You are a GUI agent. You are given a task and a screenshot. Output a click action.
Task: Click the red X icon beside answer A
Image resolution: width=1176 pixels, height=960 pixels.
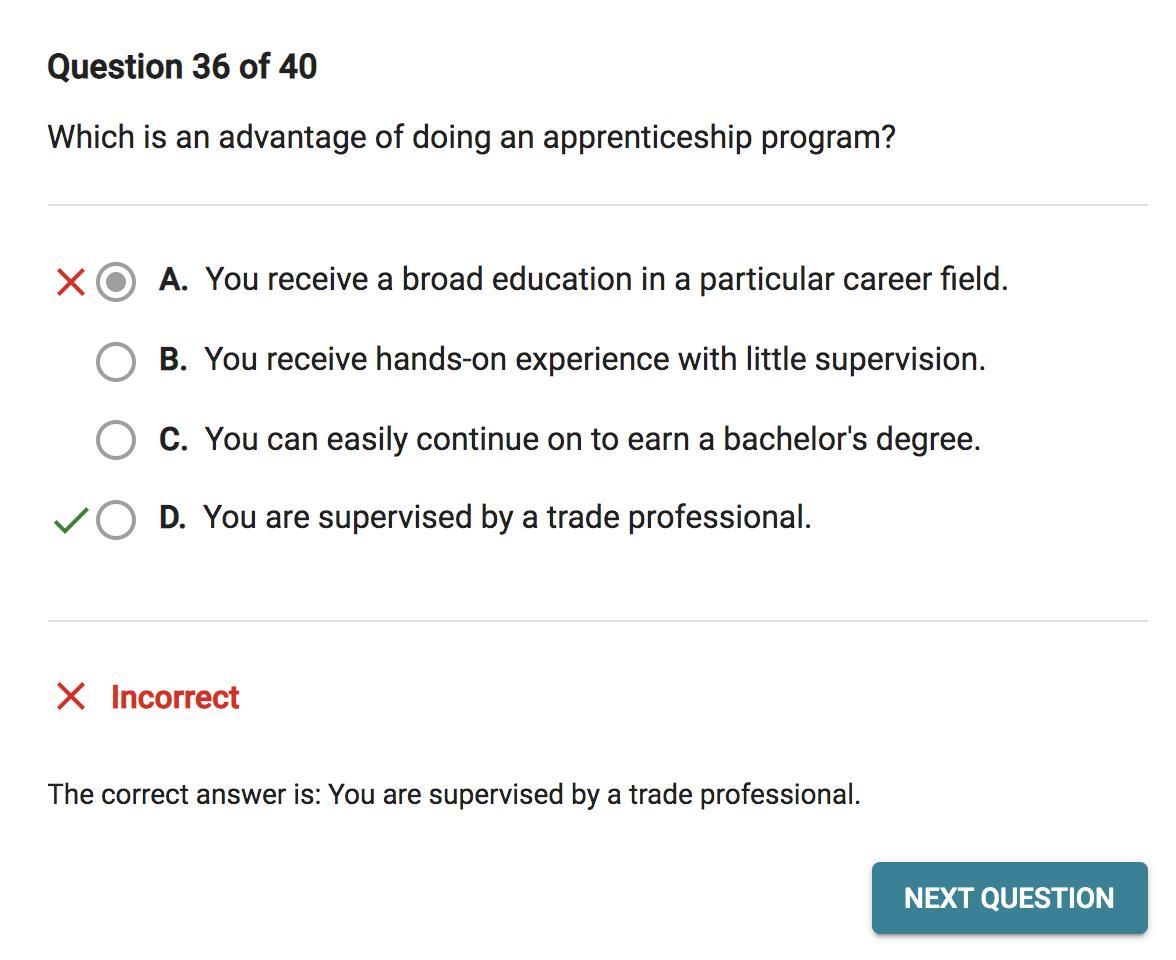click(71, 282)
